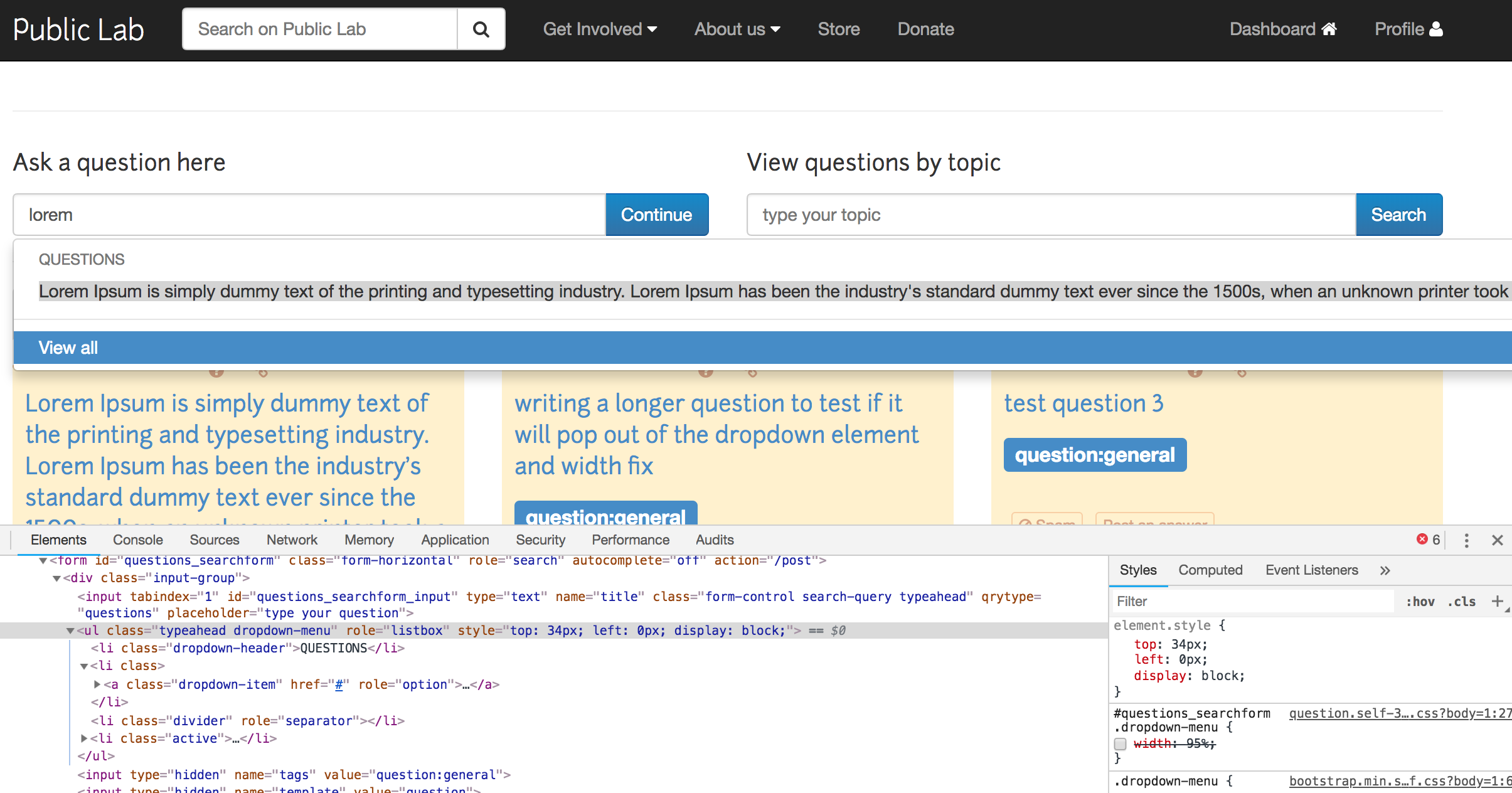Open the Get Involved dropdown menu

pyautogui.click(x=600, y=29)
